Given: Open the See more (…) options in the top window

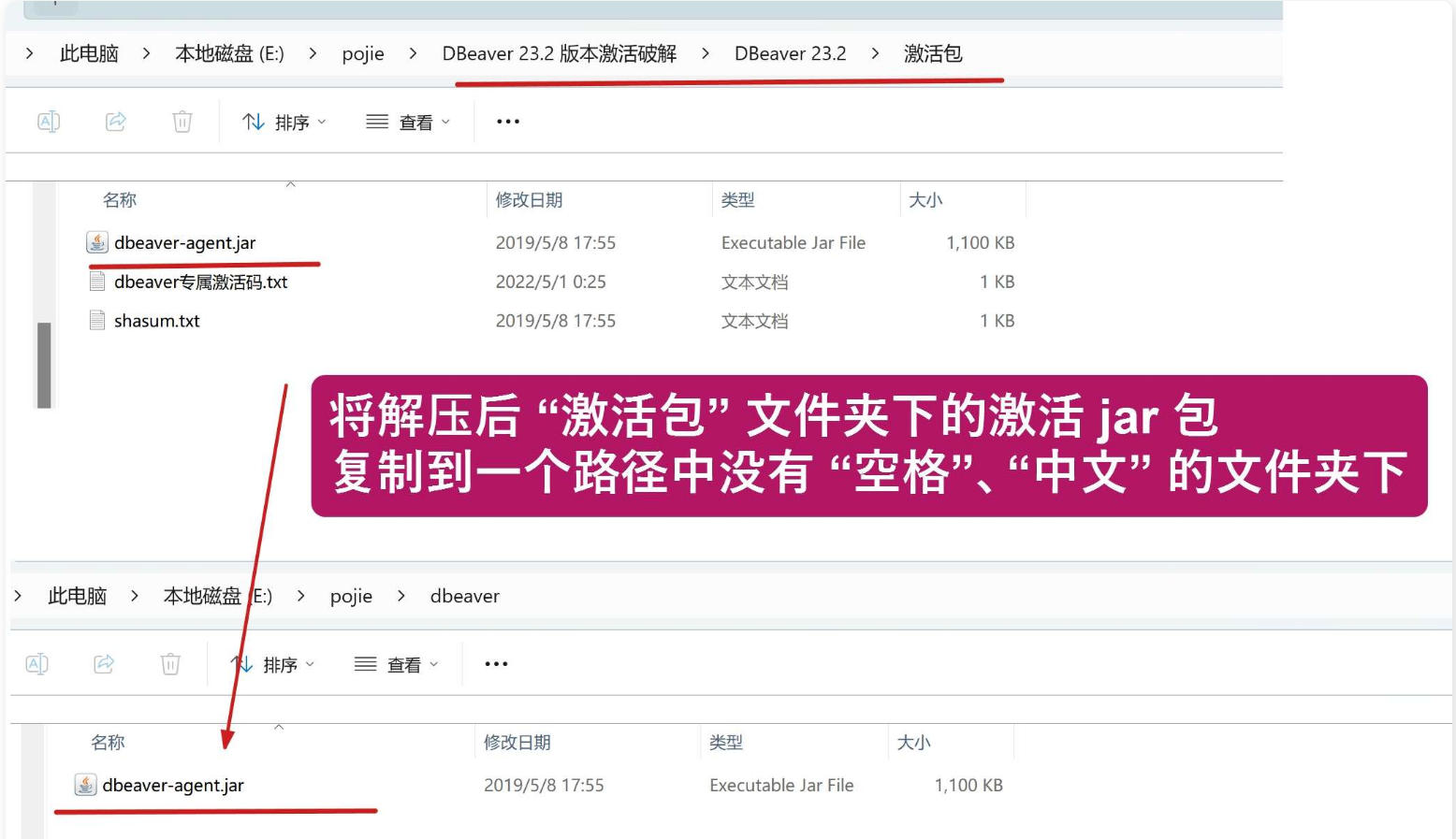Looking at the screenshot, I should [507, 121].
